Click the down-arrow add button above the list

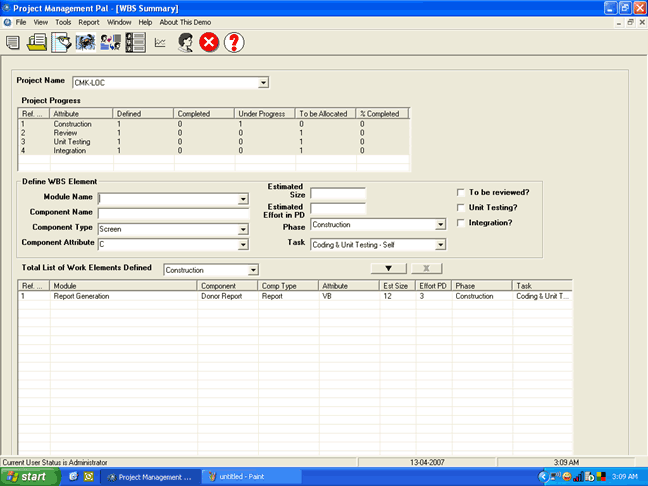[388, 269]
